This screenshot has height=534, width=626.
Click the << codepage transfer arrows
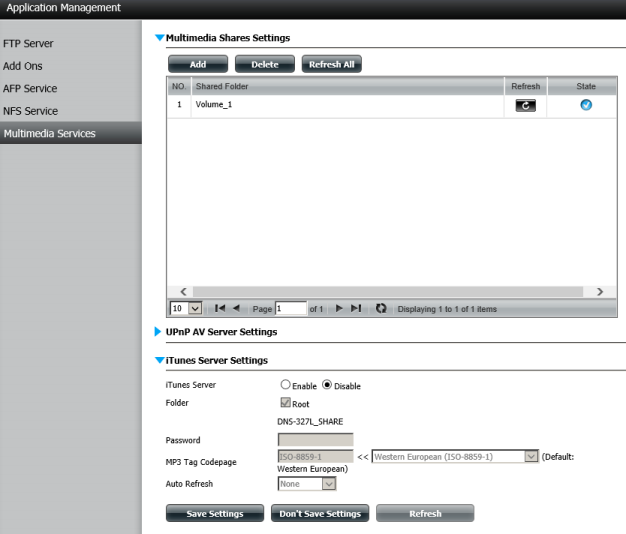[363, 457]
